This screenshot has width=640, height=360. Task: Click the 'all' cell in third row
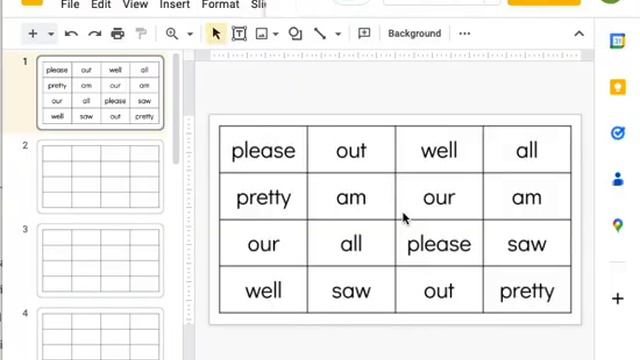point(351,243)
